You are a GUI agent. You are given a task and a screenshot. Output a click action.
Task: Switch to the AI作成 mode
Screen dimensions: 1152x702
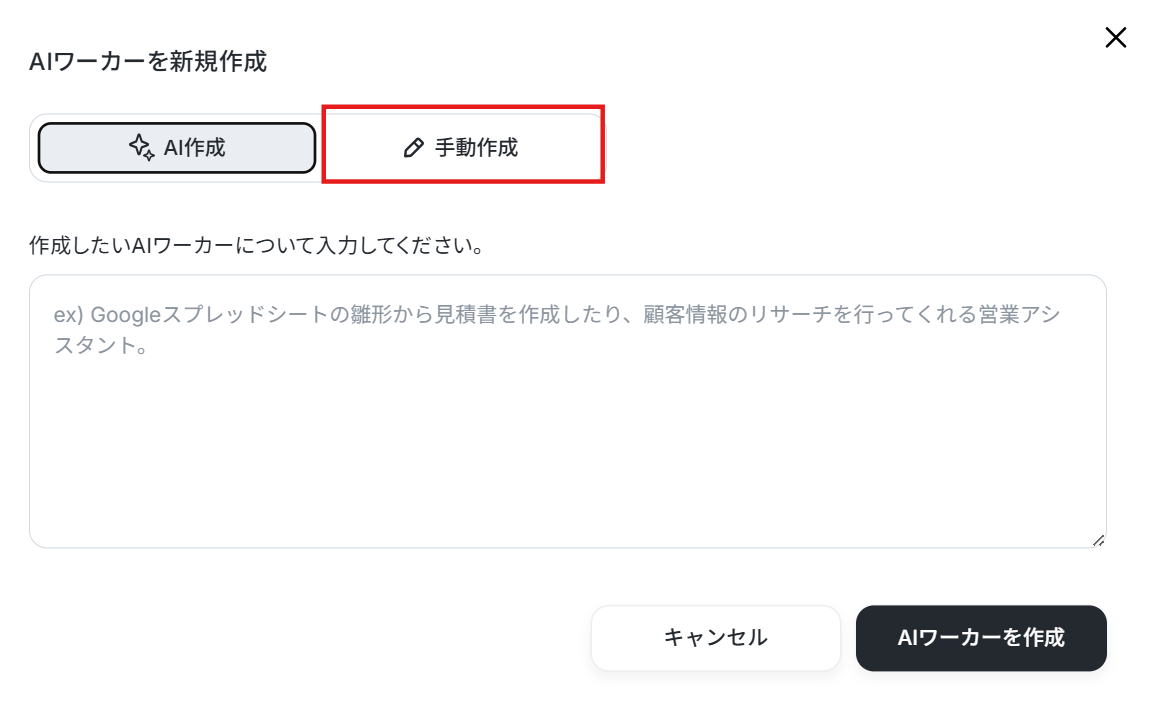pos(177,148)
